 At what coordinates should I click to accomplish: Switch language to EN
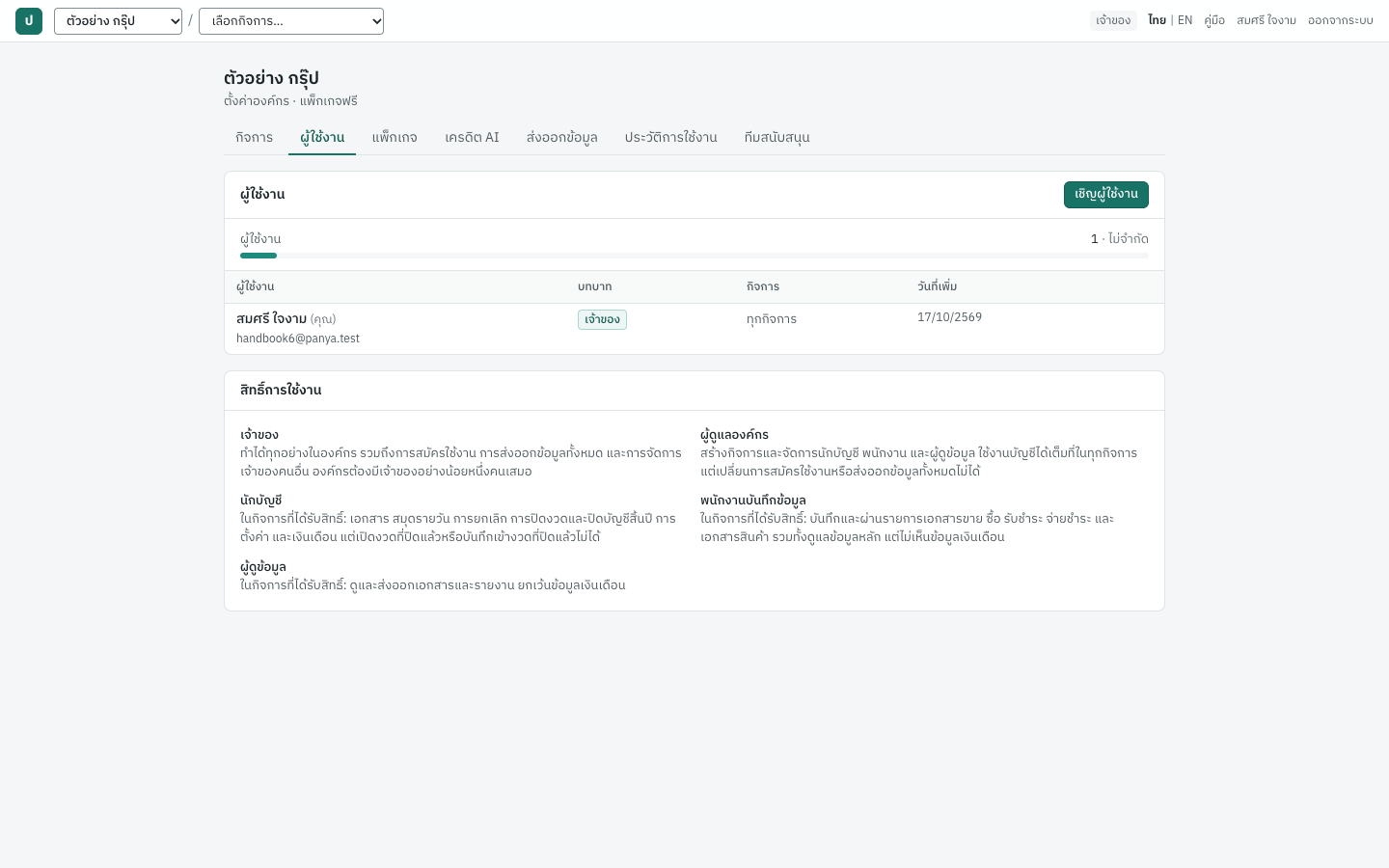(1185, 20)
